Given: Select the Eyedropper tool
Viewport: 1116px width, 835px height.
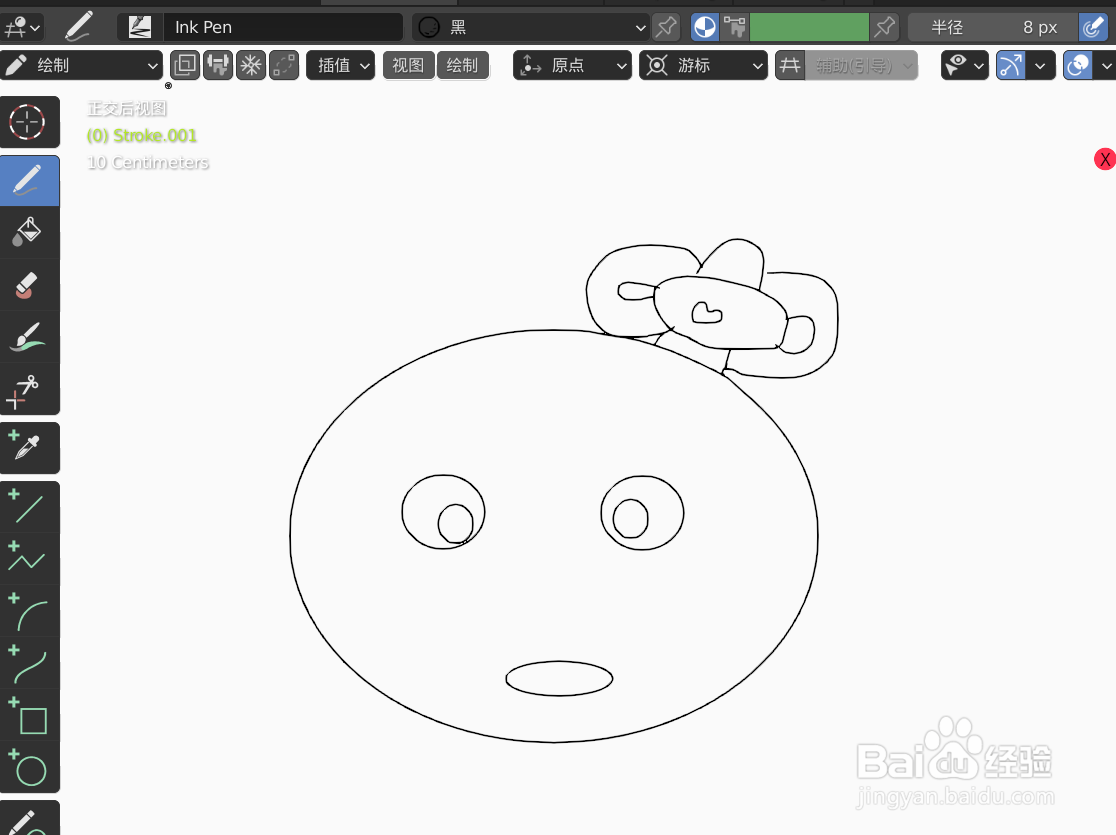Looking at the screenshot, I should (x=28, y=448).
